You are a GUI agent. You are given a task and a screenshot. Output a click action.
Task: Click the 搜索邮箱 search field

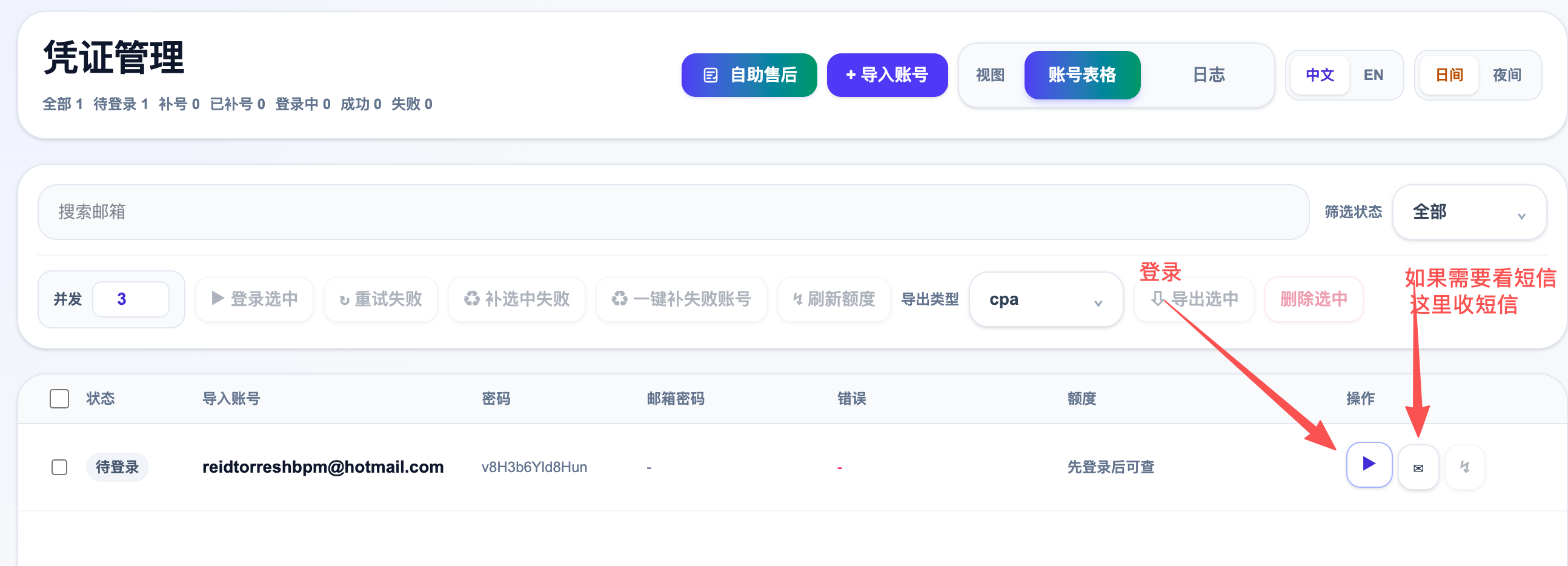click(673, 211)
